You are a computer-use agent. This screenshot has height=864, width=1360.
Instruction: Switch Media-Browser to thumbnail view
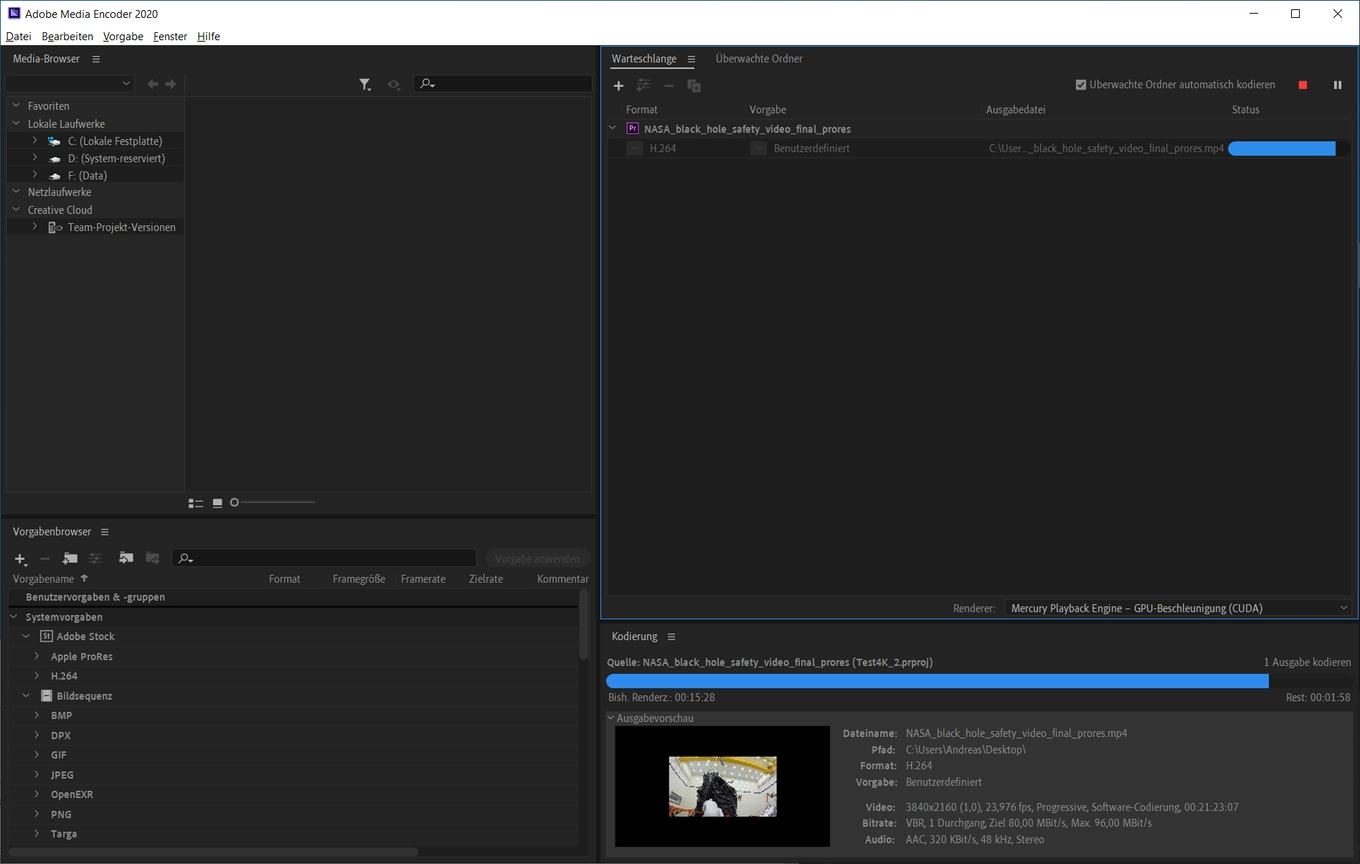tap(217, 503)
